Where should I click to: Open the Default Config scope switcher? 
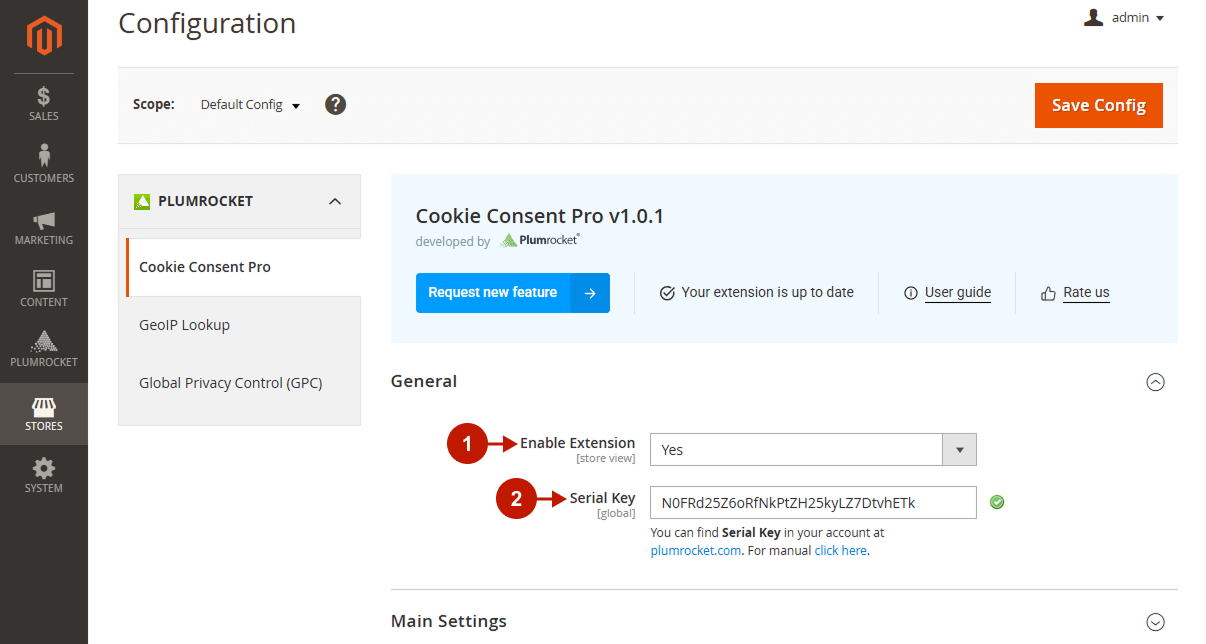(x=250, y=105)
